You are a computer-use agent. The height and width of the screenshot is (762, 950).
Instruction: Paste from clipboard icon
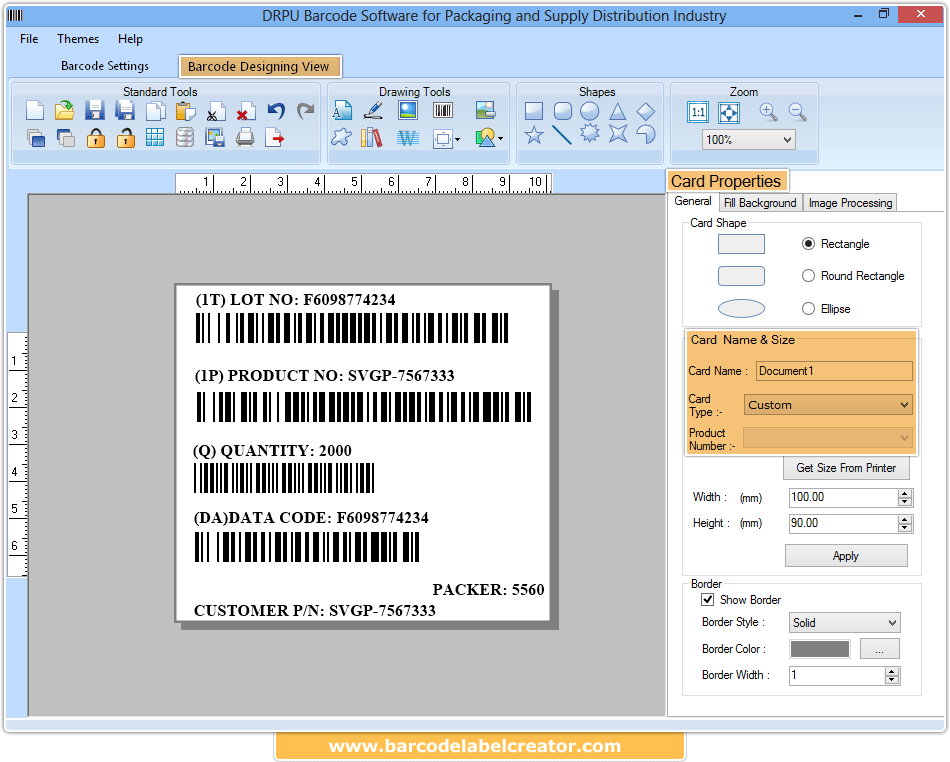(185, 111)
